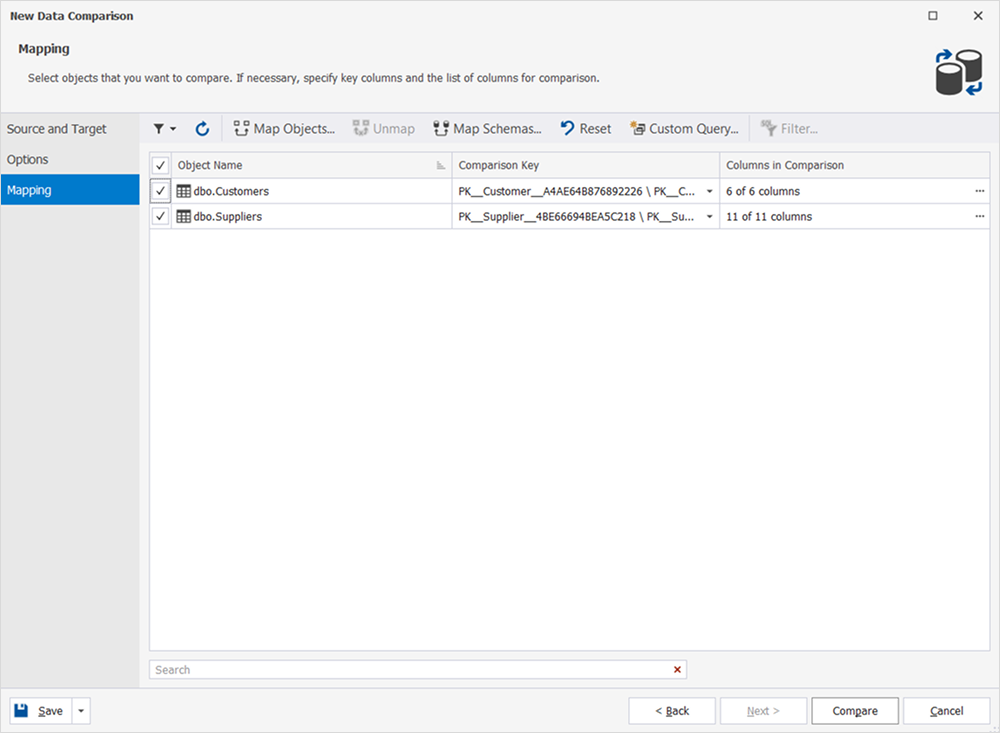
Task: Switch to the Options page
Action: (27, 159)
